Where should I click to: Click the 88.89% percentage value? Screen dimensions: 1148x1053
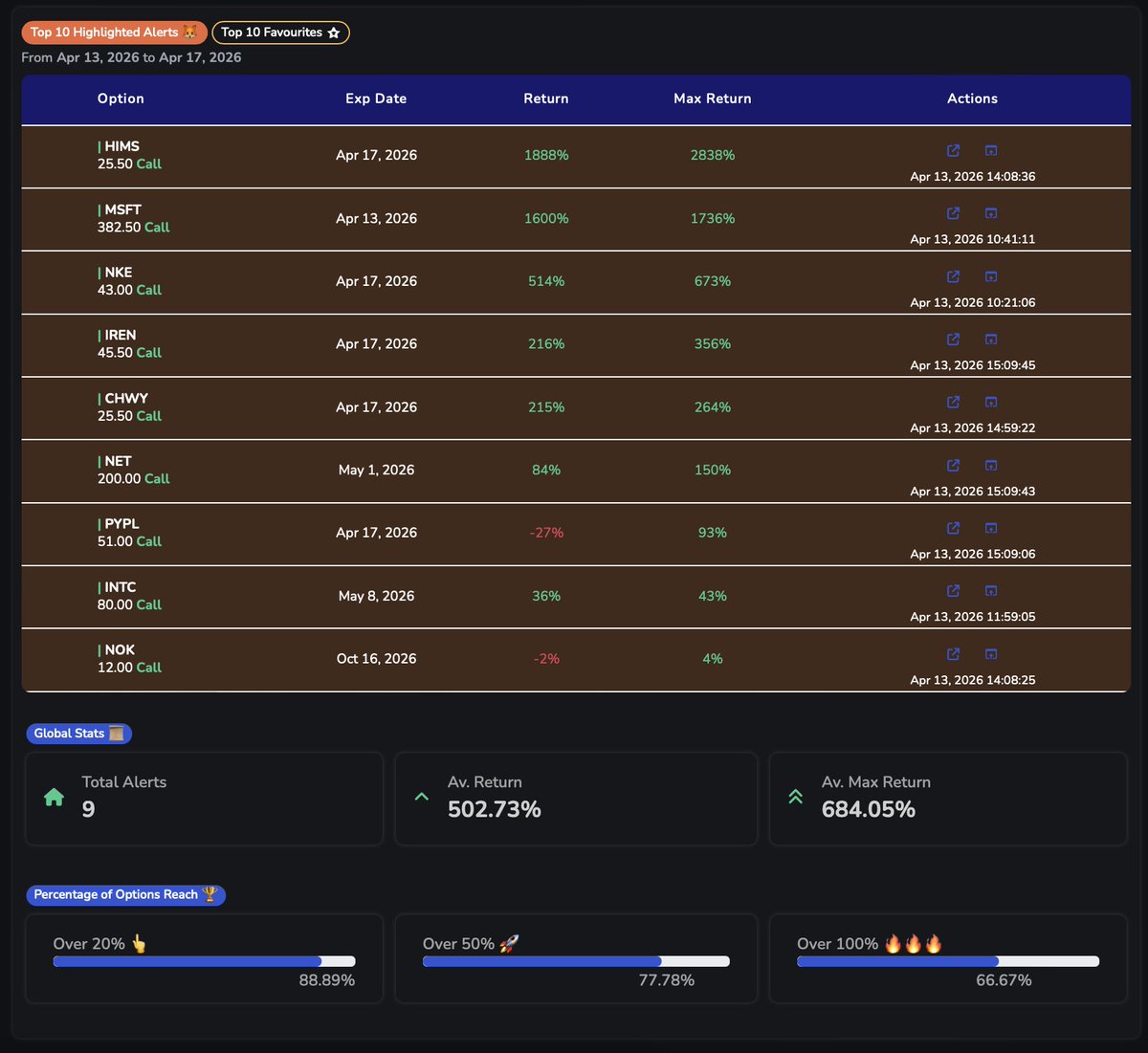(x=327, y=980)
